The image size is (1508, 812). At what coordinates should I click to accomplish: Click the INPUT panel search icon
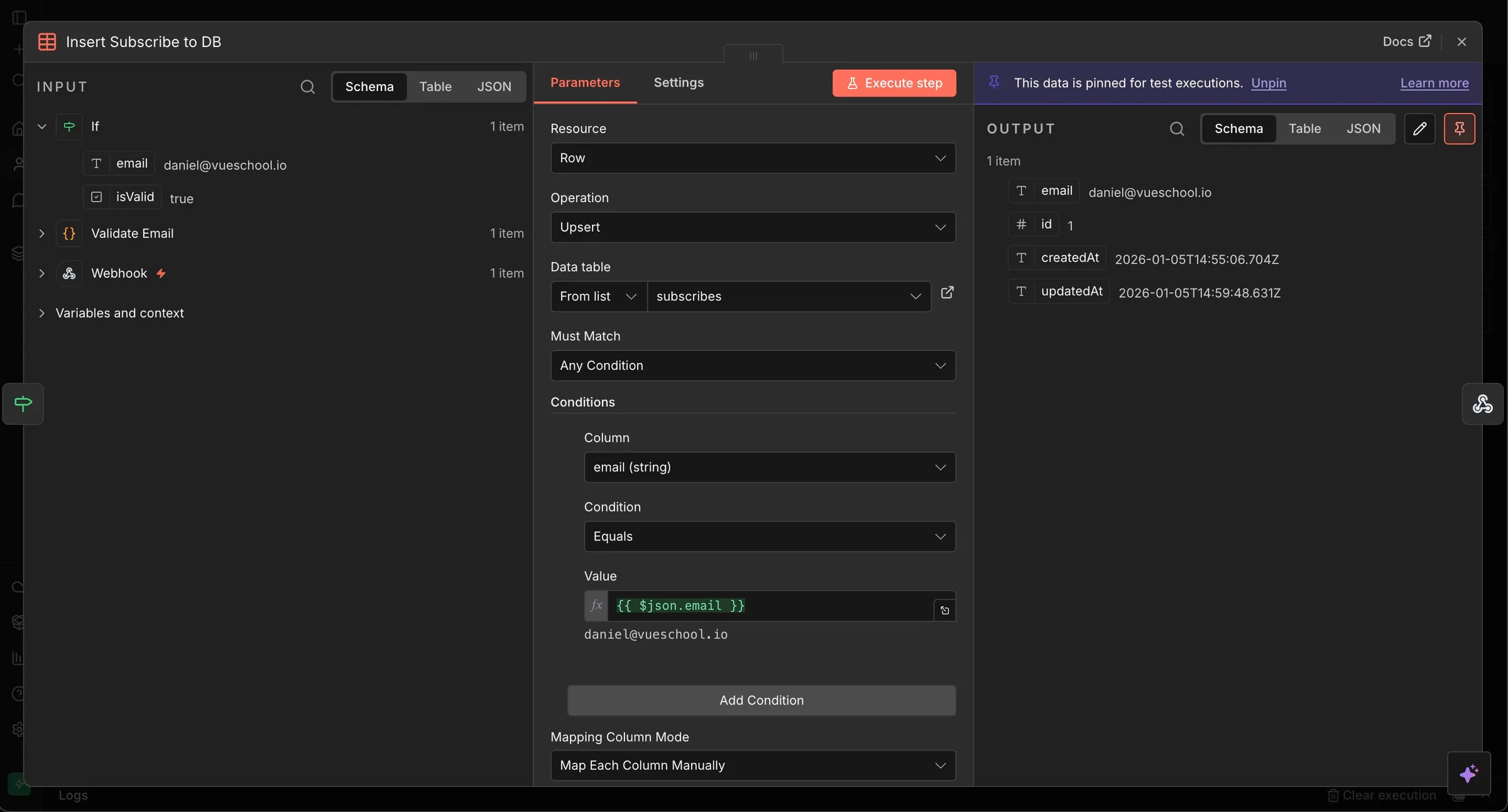(x=307, y=87)
